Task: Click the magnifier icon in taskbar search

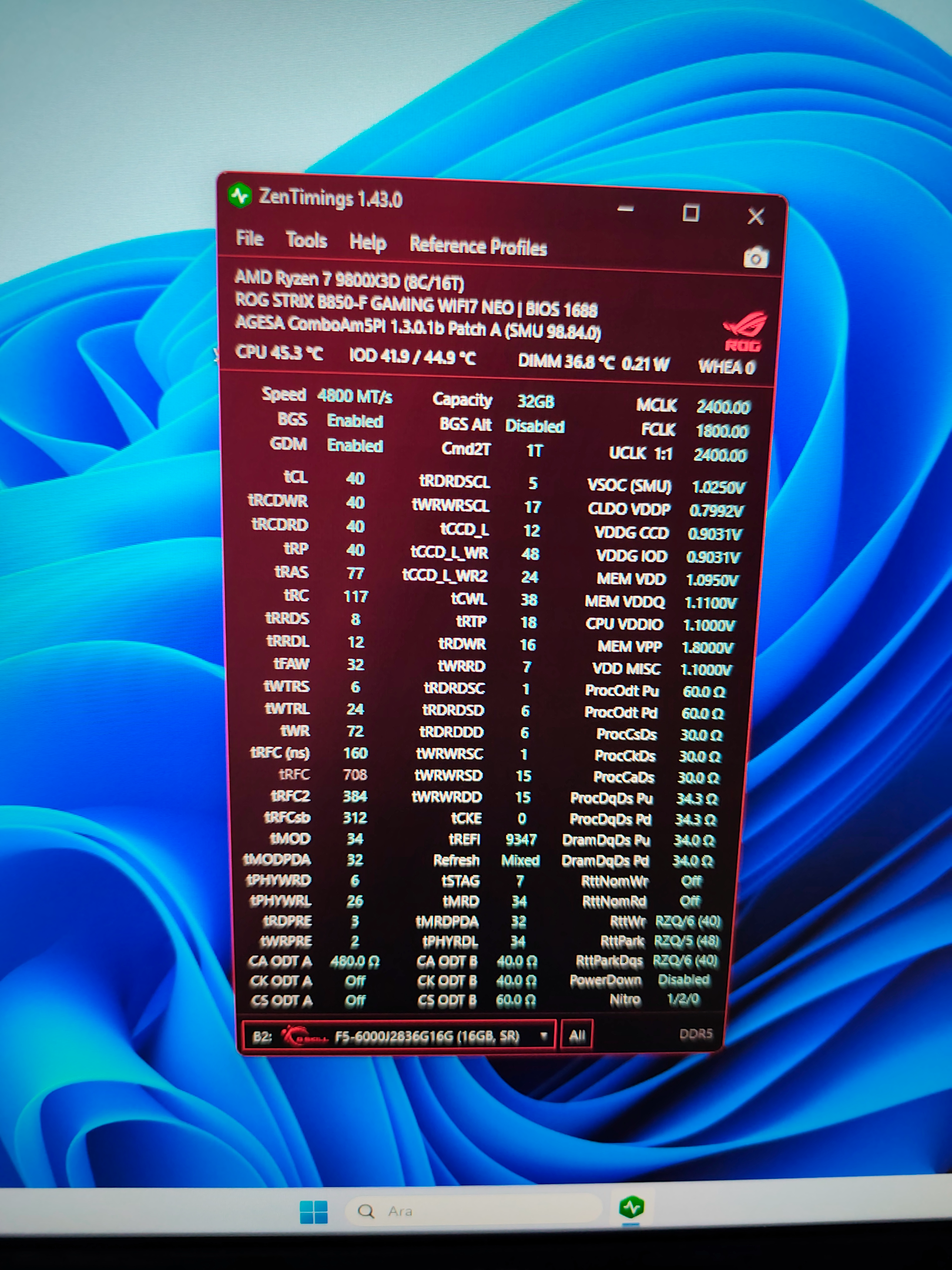Action: (366, 1211)
